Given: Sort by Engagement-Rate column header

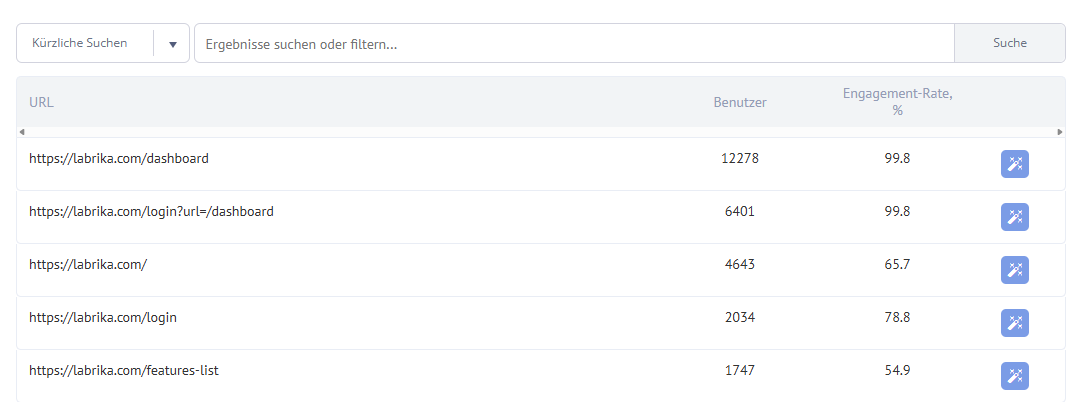Looking at the screenshot, I should [897, 102].
